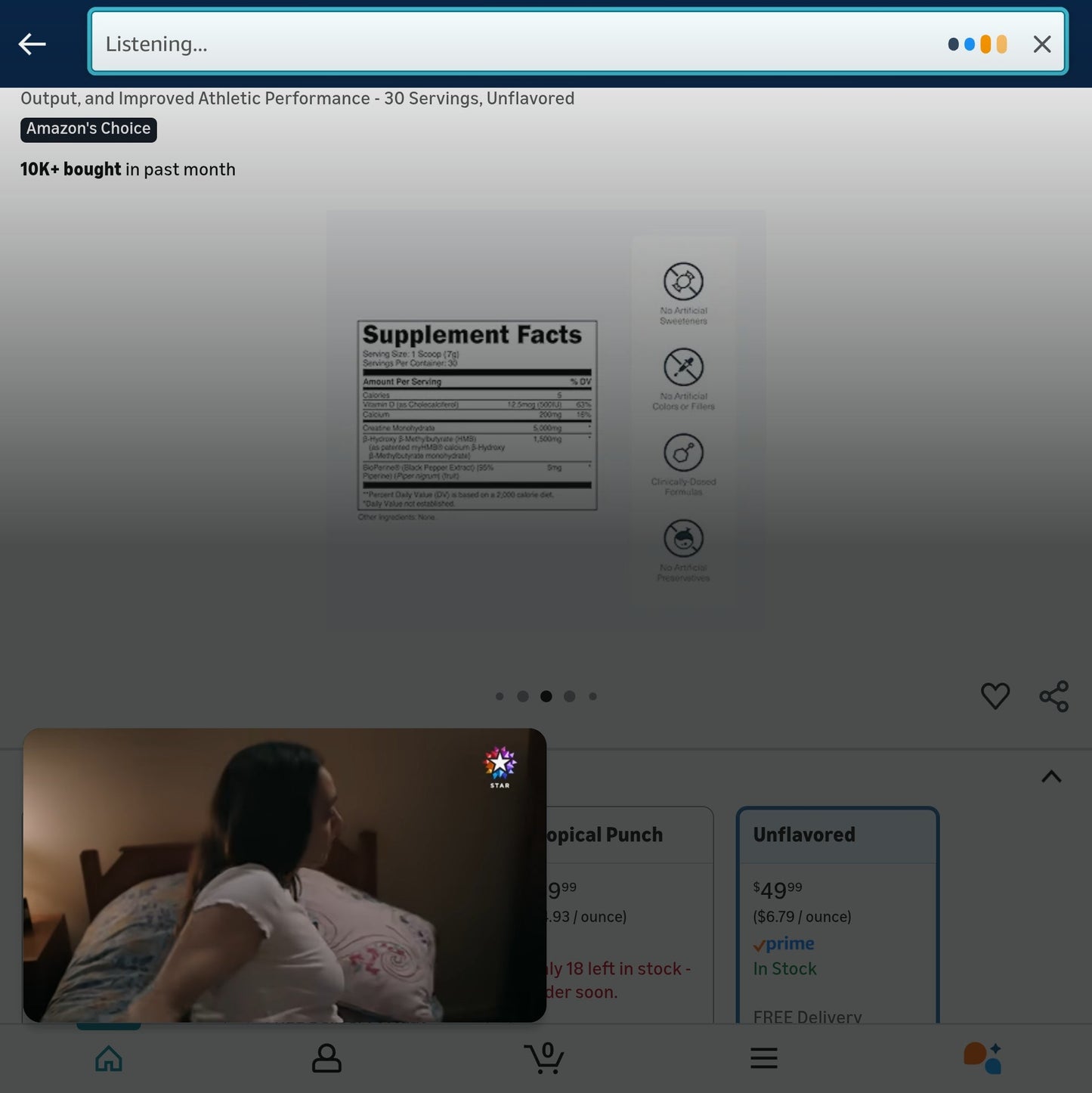Tap the Star channel logo in video
1092x1093 pixels.
500,767
